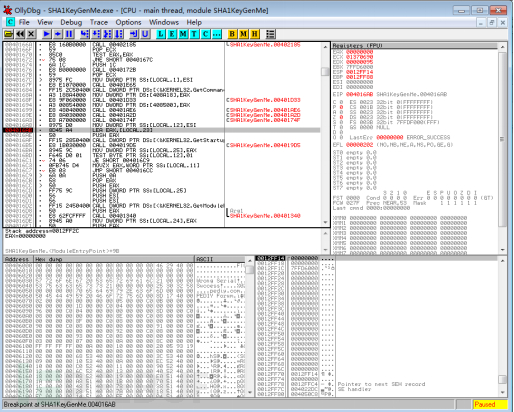Click the Execute till return icon

pyautogui.click(x=134, y=34)
